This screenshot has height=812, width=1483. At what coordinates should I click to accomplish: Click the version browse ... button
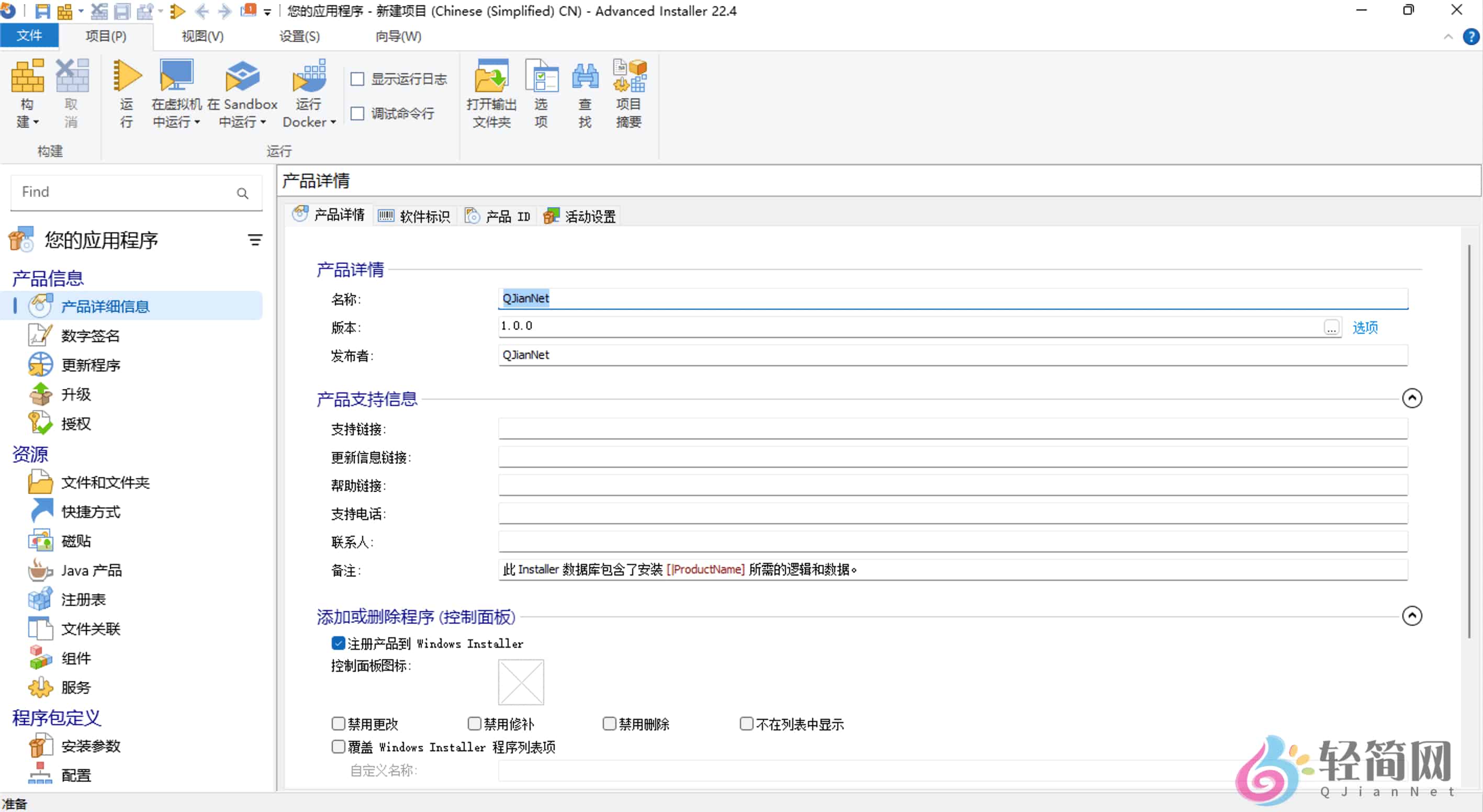click(x=1332, y=328)
